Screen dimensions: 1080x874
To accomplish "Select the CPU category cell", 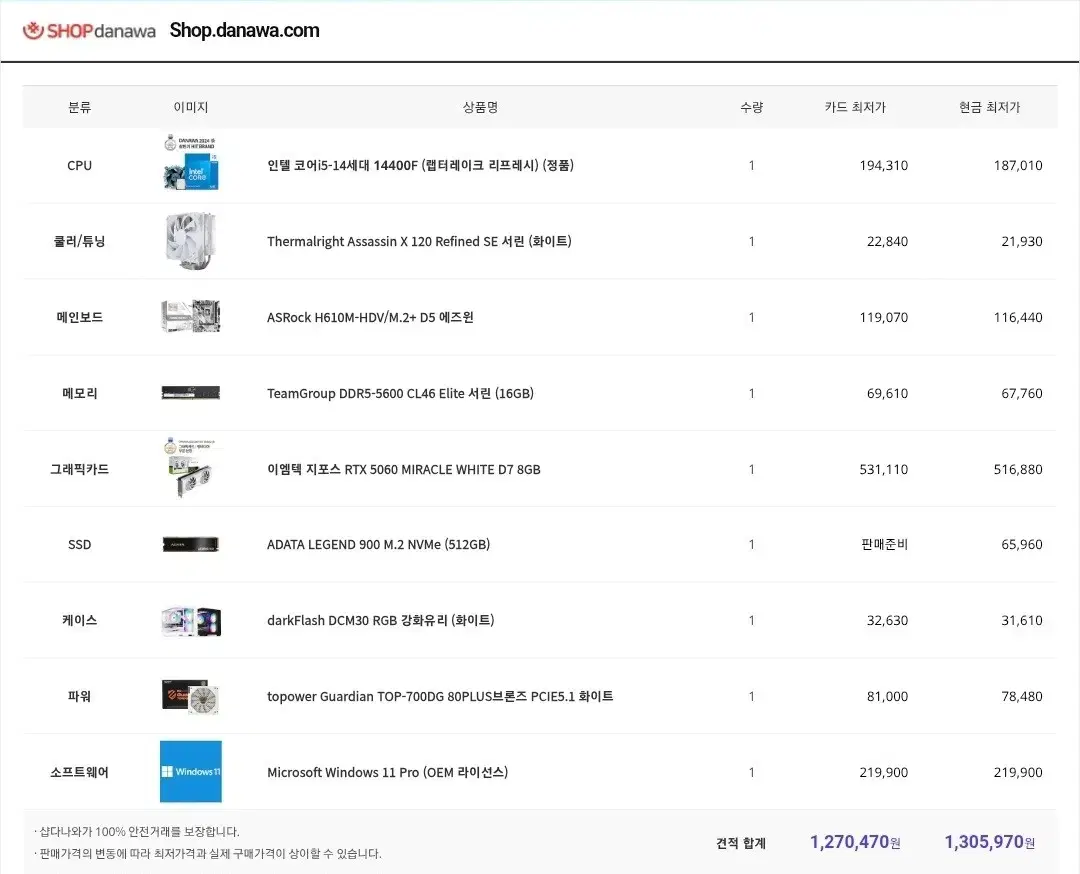I will (79, 165).
